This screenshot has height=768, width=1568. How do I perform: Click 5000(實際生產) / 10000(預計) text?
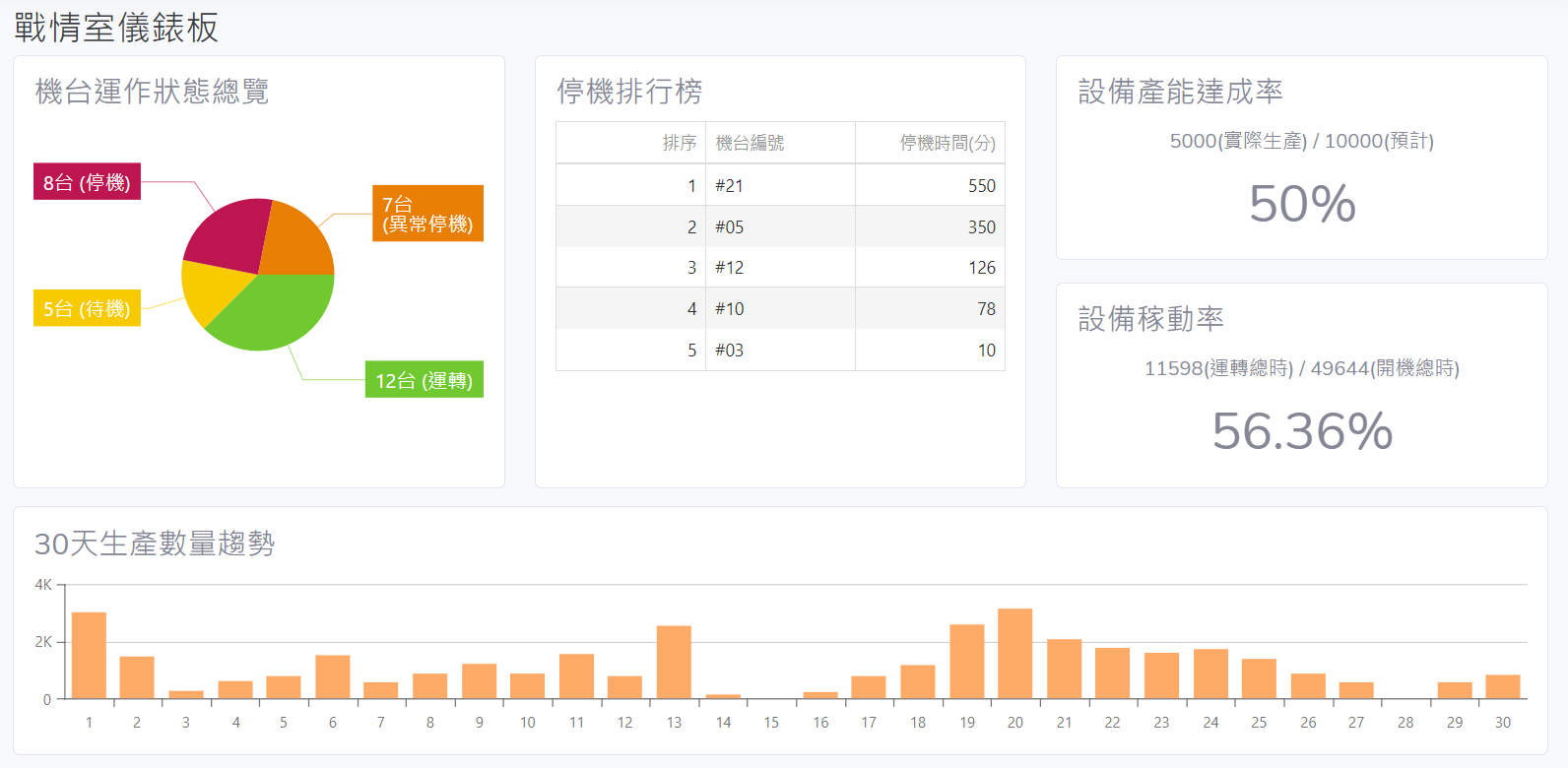1302,141
